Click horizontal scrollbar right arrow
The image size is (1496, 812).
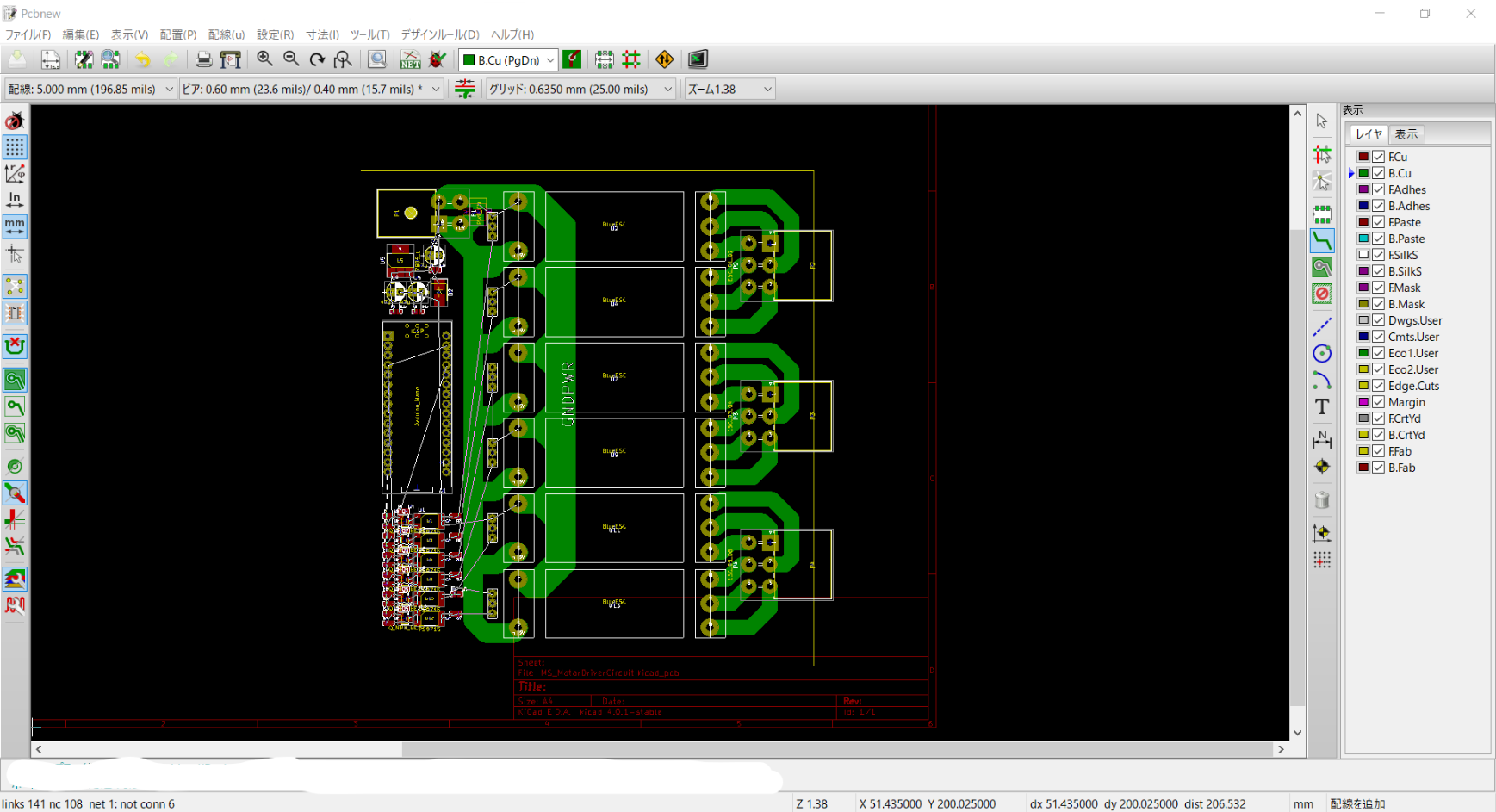1281,750
